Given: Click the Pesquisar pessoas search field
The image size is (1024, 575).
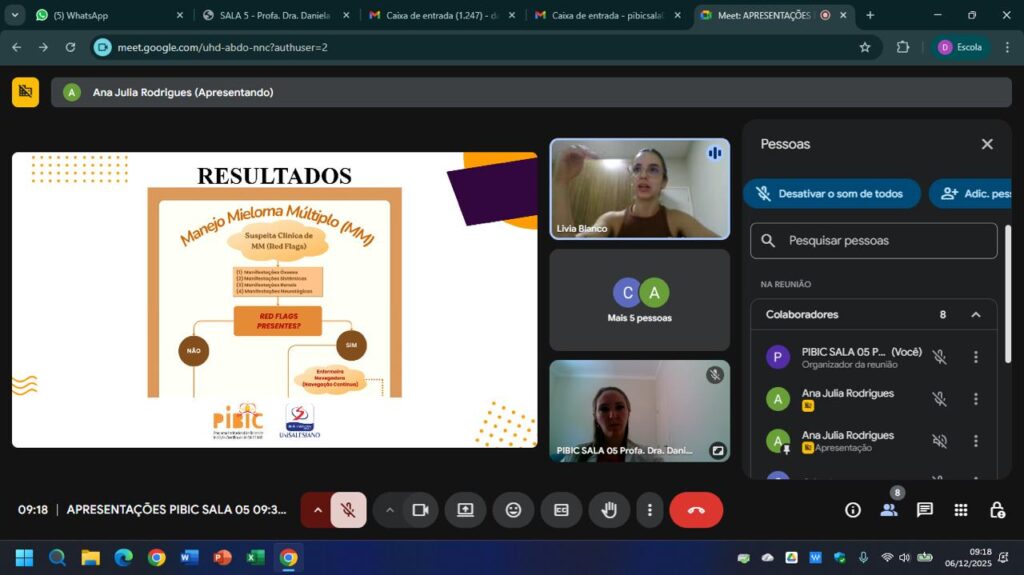Looking at the screenshot, I should [874, 241].
